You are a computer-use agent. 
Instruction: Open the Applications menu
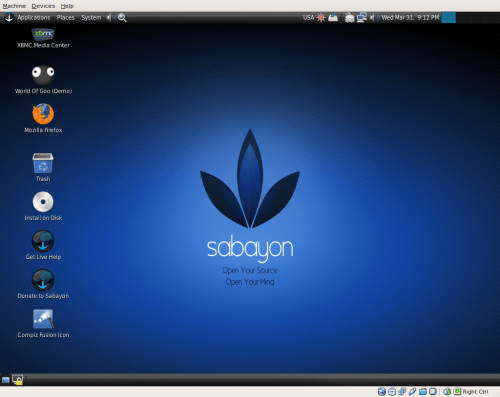pos(34,18)
